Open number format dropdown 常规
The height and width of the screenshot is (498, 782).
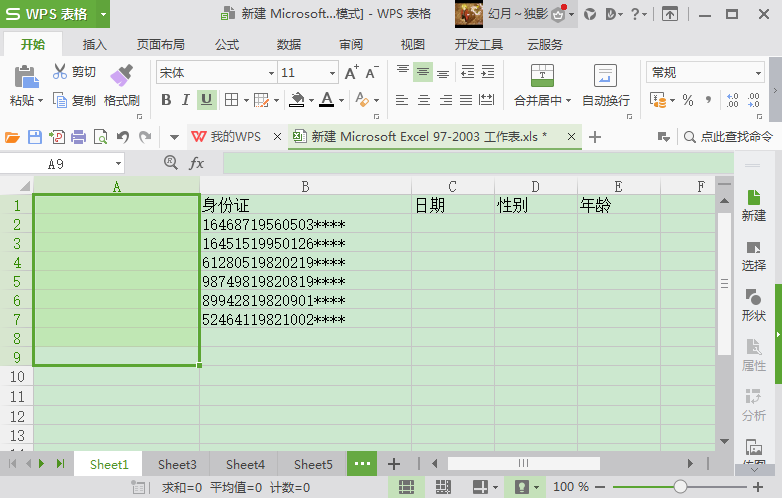pos(758,73)
